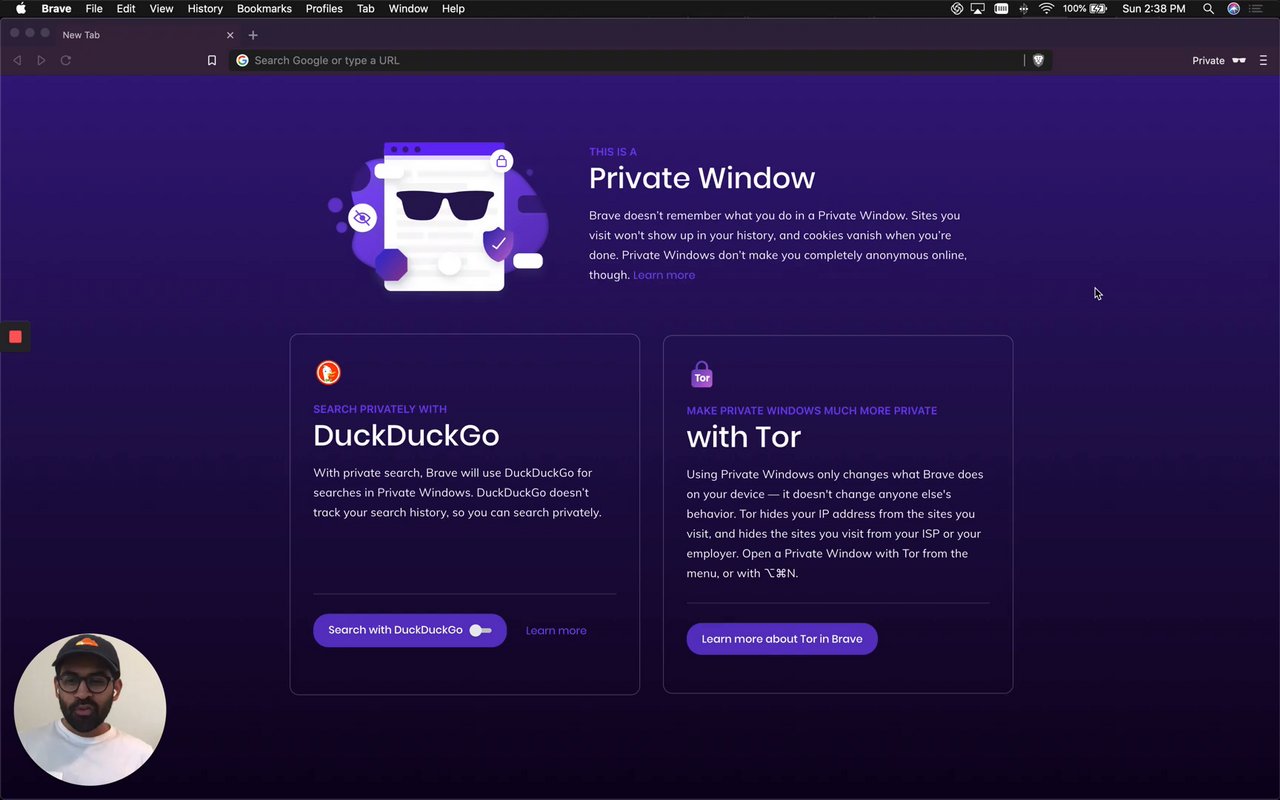
Task: Click the DuckDuckGo logo icon
Action: 328,373
